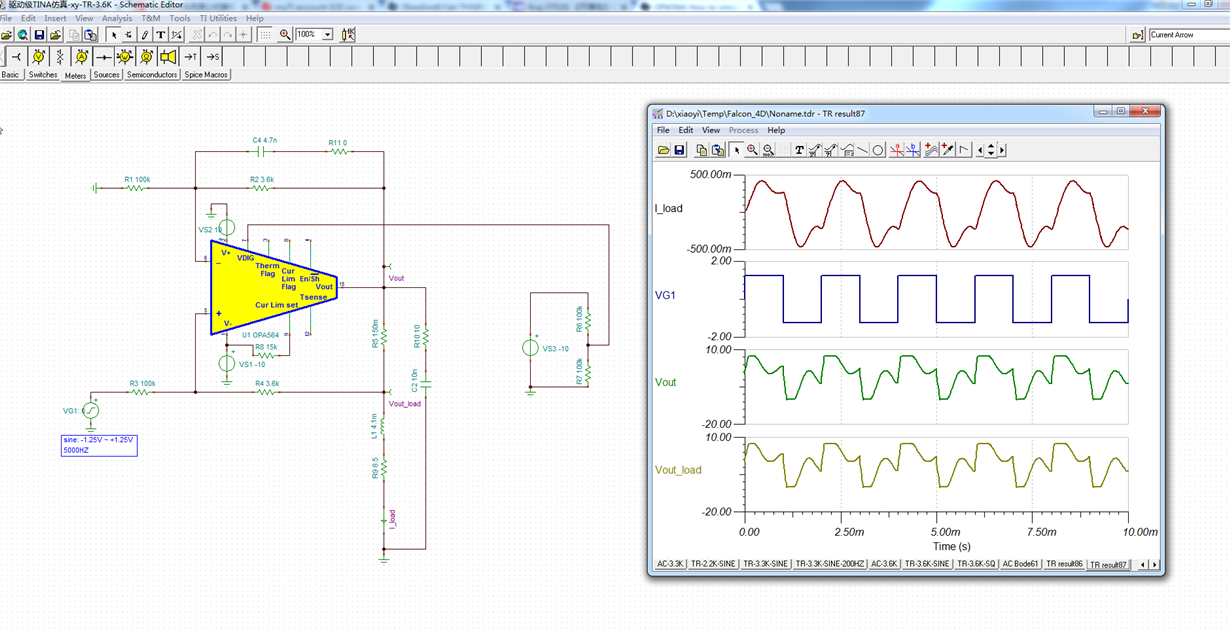
Task: Open the TI Utilities menu
Action: (x=217, y=18)
